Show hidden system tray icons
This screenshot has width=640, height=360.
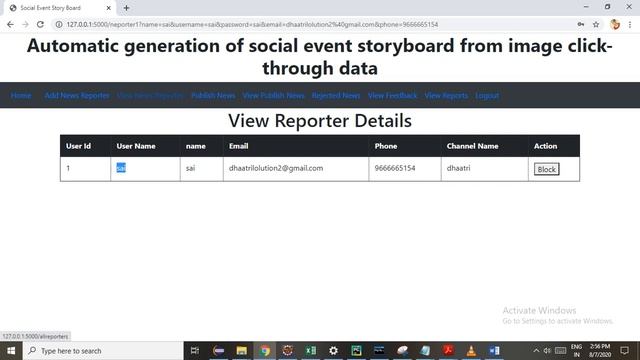536,351
